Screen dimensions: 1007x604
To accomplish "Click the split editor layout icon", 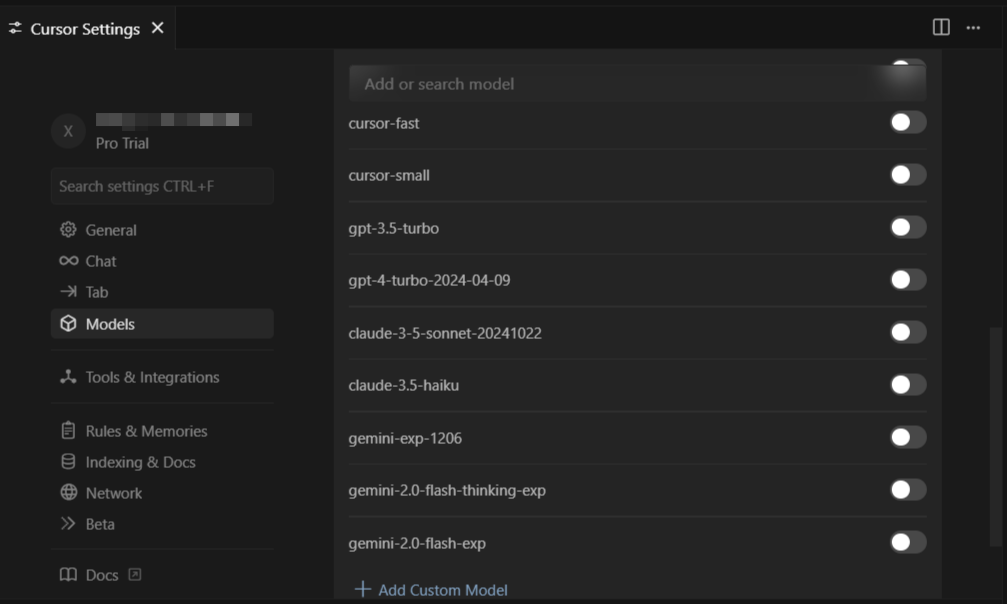I will pyautogui.click(x=941, y=27).
